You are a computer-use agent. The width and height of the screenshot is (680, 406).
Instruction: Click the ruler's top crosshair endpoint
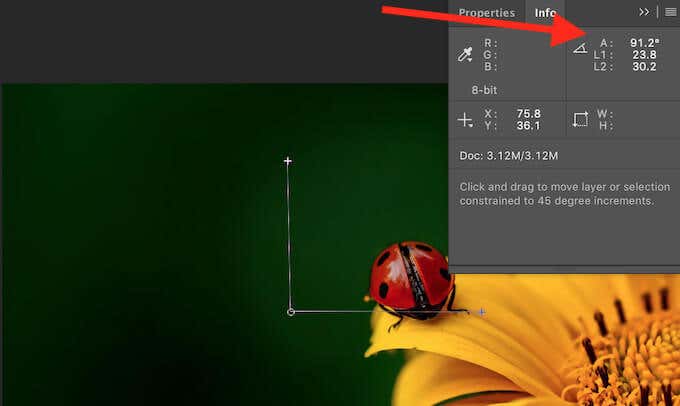[288, 161]
